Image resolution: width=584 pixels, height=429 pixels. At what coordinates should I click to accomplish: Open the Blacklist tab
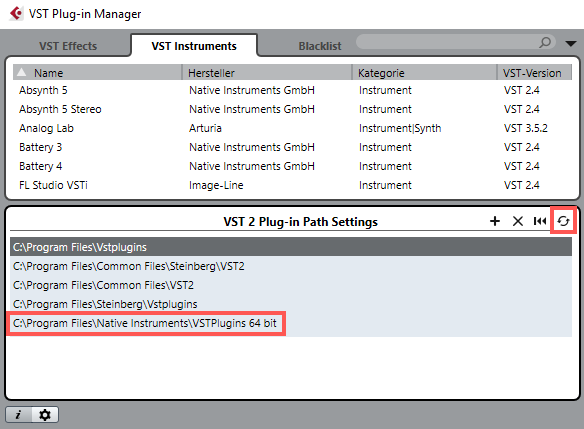pyautogui.click(x=320, y=46)
